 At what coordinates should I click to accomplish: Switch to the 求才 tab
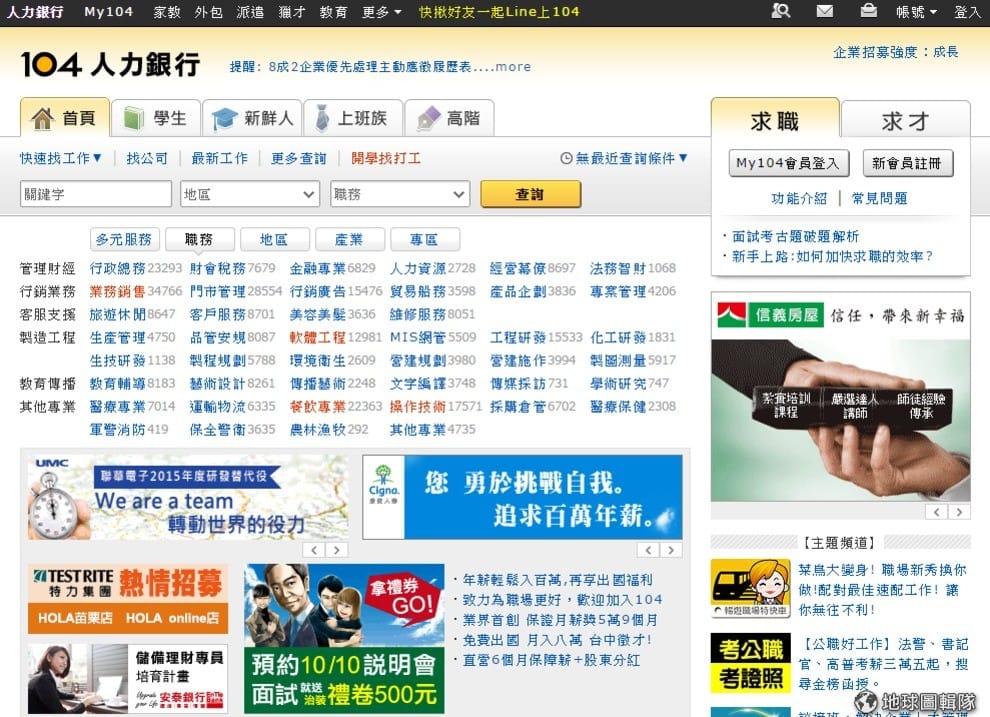905,120
